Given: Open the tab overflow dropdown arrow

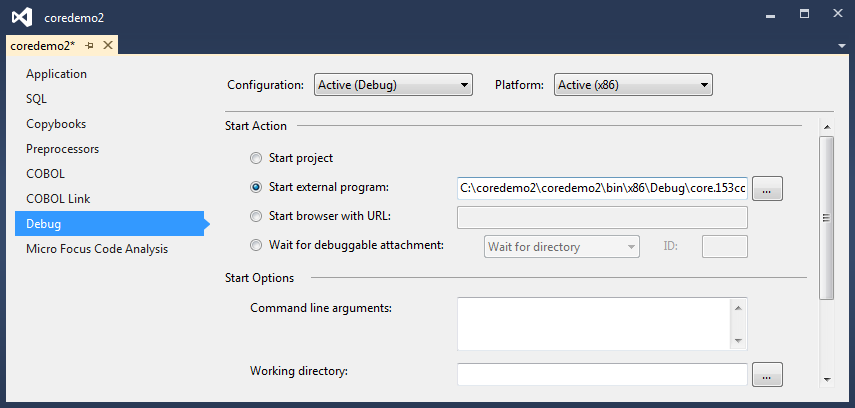Looking at the screenshot, I should tap(842, 46).
